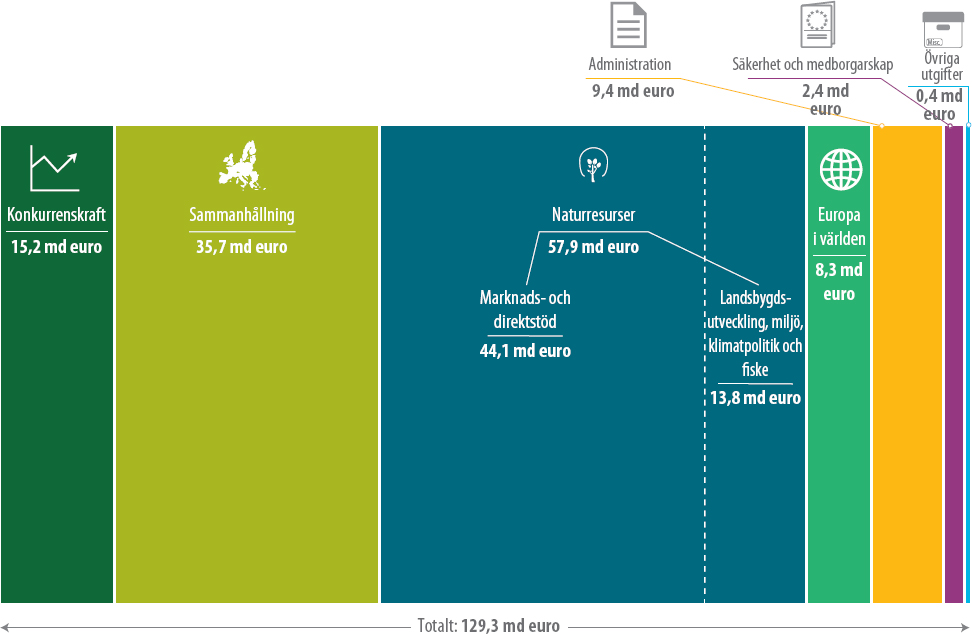Select the '8,3 md euro' value
Image resolution: width=972 pixels, height=634 pixels.
click(839, 281)
